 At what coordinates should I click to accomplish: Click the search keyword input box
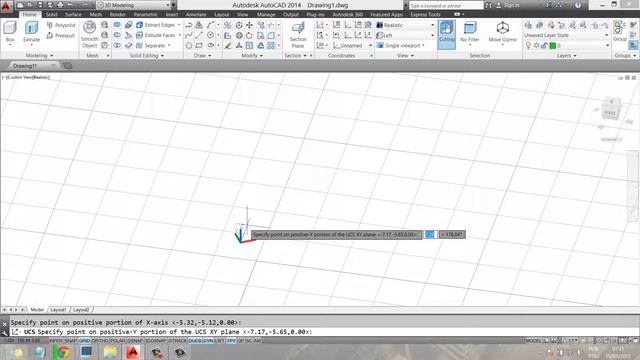click(446, 5)
